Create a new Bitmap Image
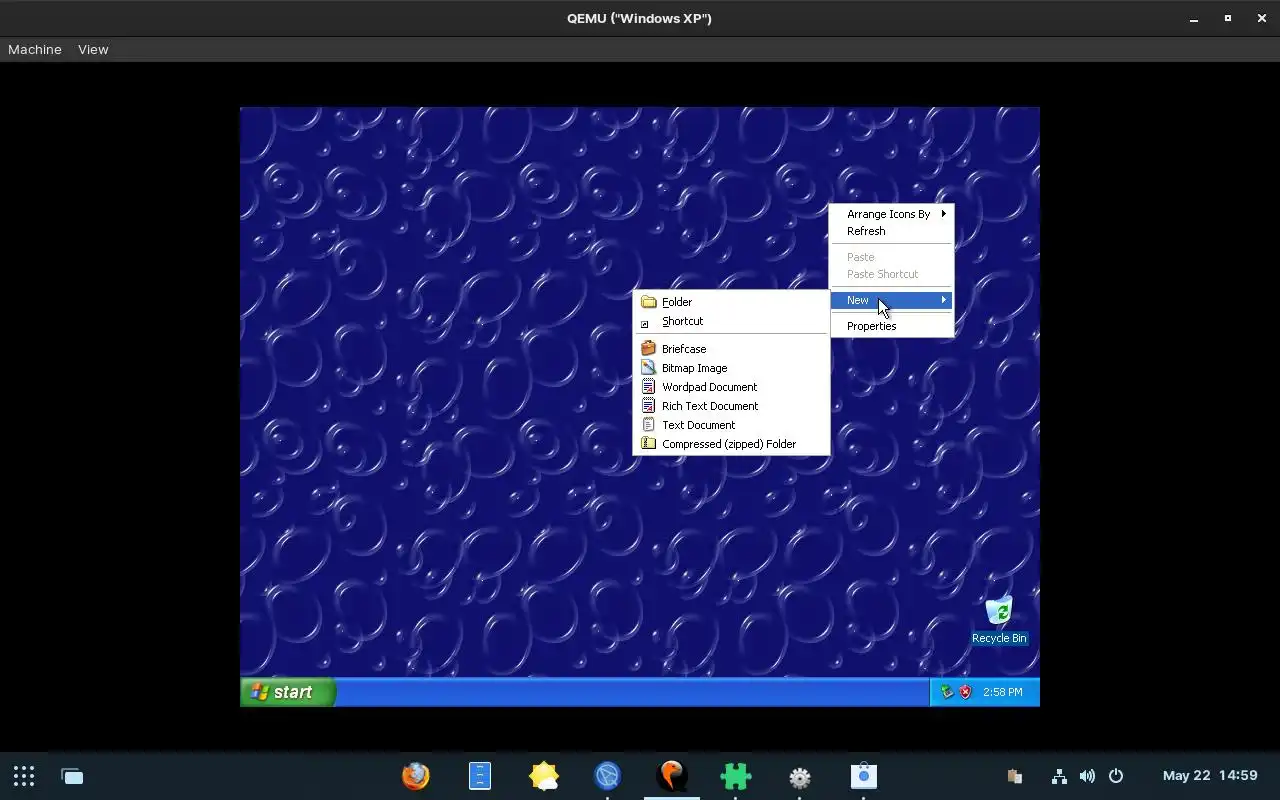The width and height of the screenshot is (1280, 800). [731, 368]
